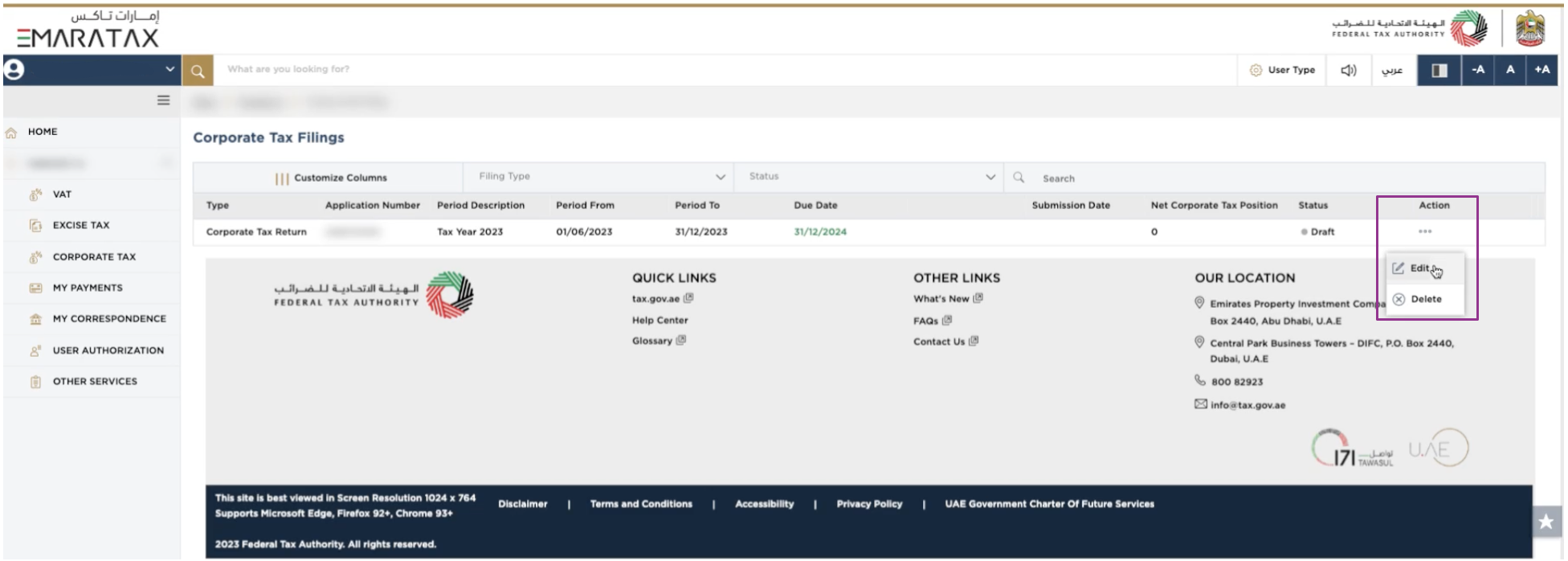Click Customize Columns button
This screenshot has width=1568, height=561.
click(x=331, y=178)
